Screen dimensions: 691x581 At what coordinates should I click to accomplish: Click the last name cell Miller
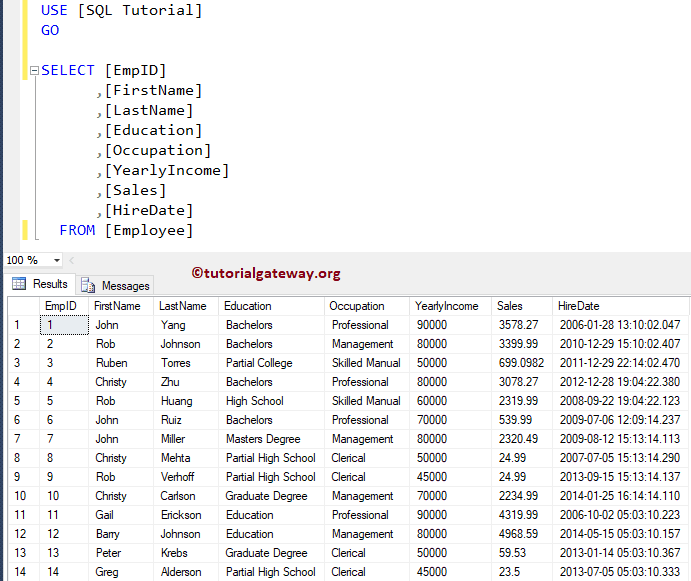tap(186, 439)
